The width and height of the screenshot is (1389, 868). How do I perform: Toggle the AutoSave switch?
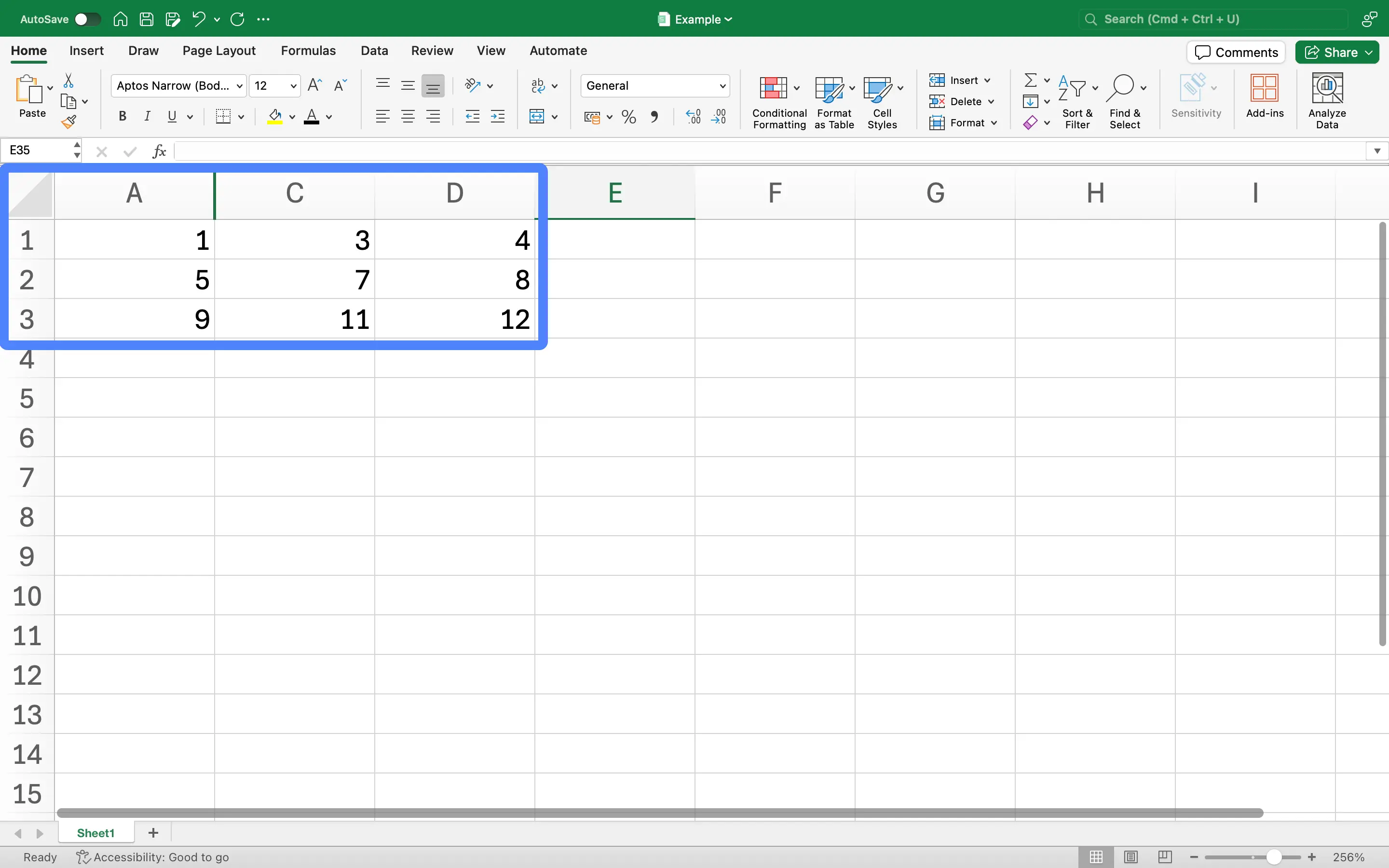[x=88, y=19]
